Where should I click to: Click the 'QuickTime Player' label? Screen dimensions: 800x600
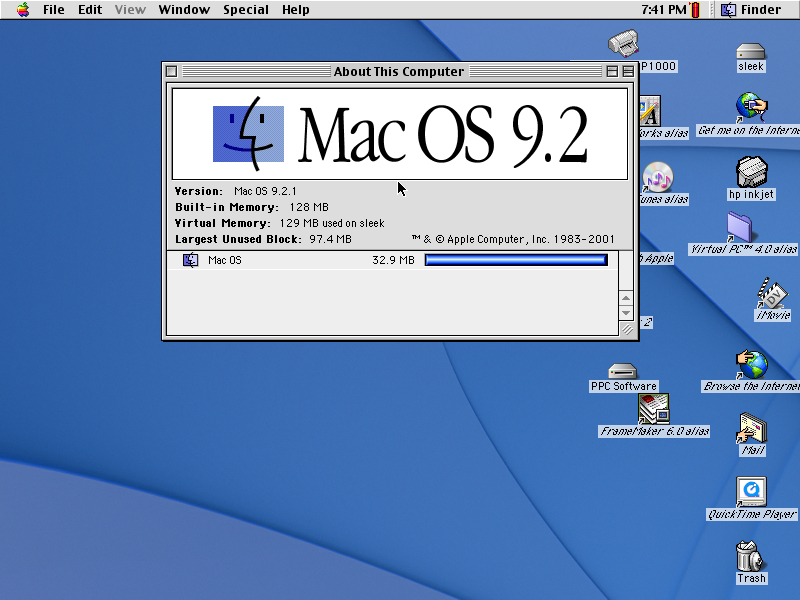click(752, 514)
